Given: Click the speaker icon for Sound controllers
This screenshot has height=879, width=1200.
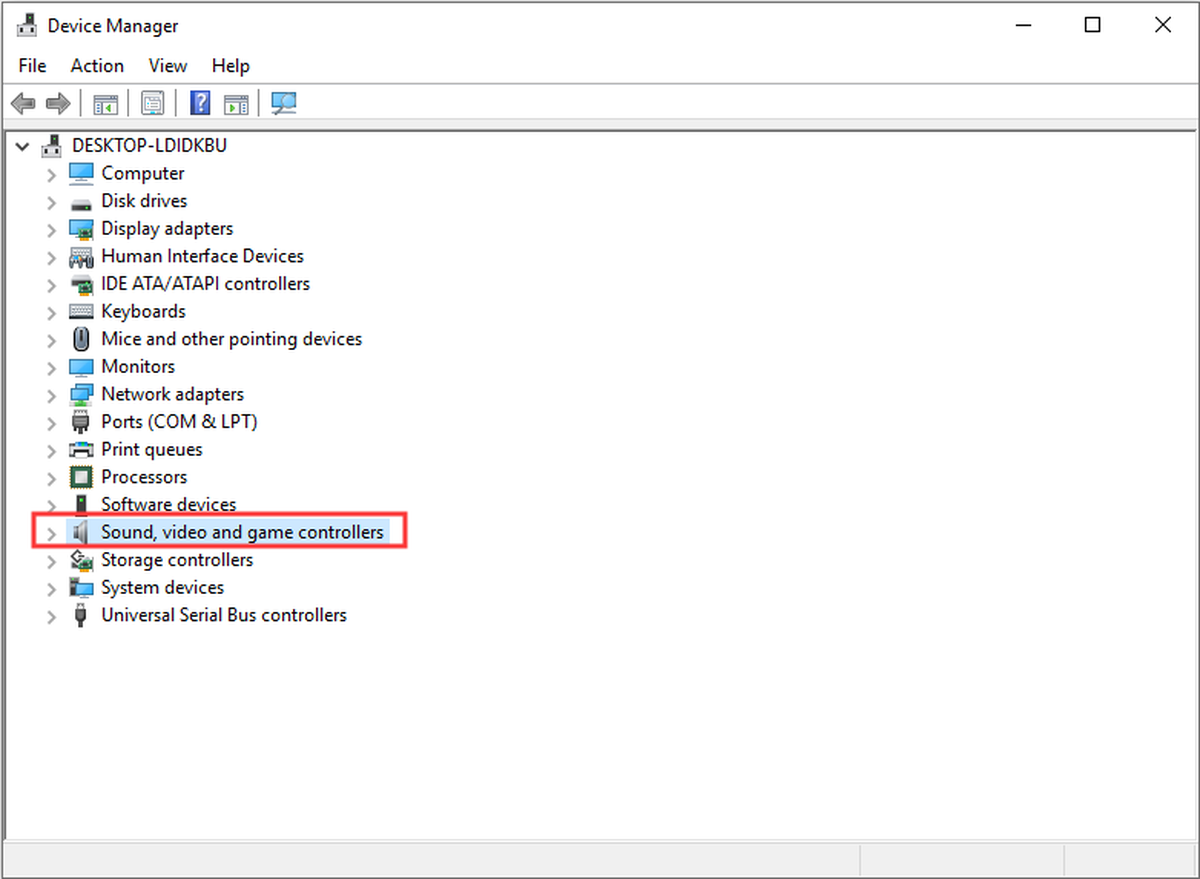Looking at the screenshot, I should pos(81,532).
